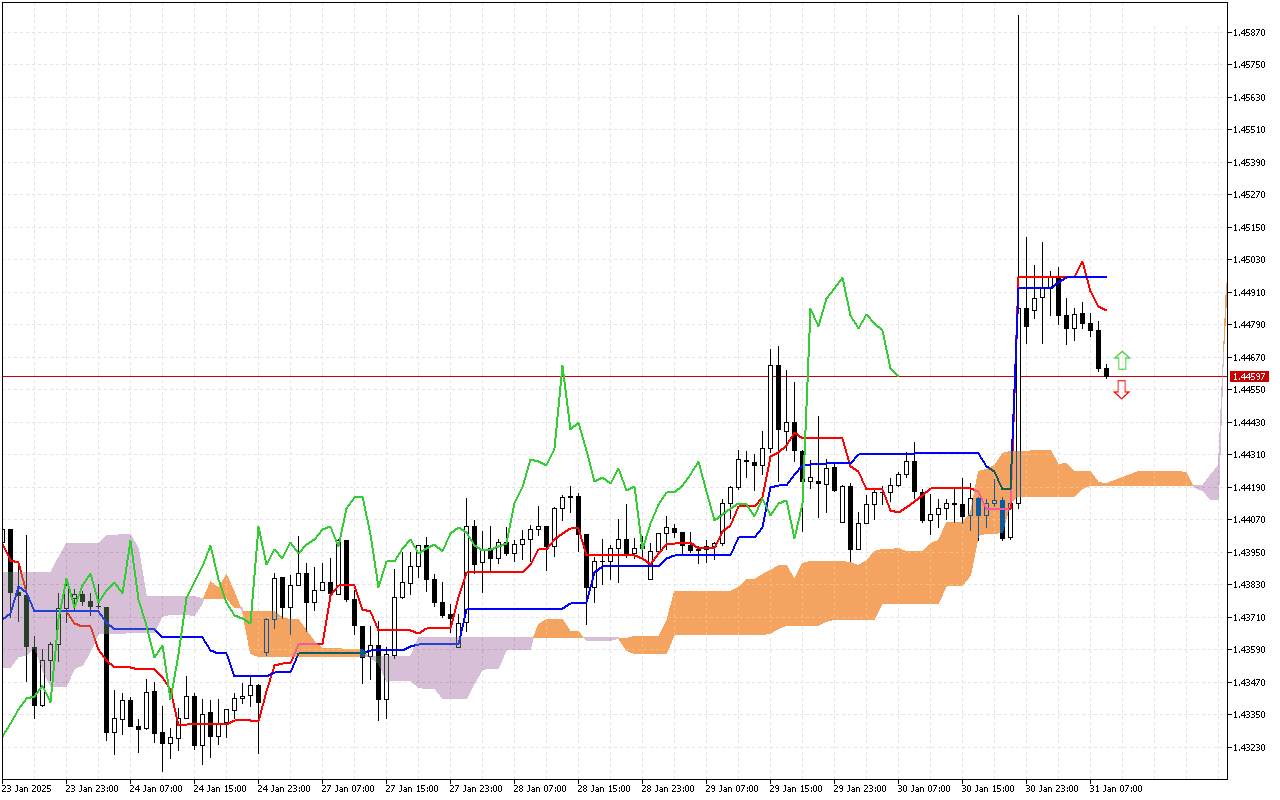Click the 1.44910 price scale value
This screenshot has height=800, width=1280.
click(1250, 293)
